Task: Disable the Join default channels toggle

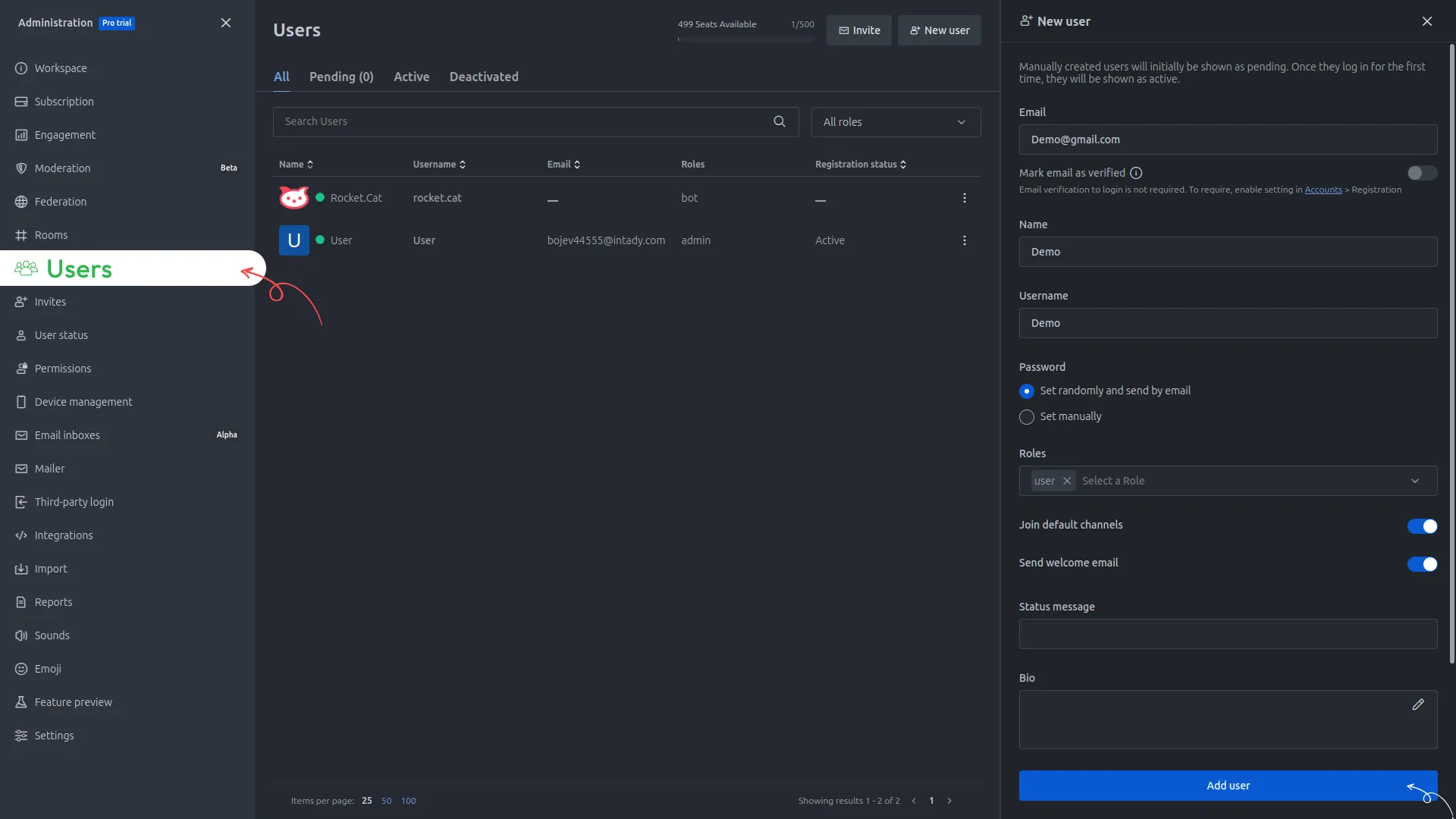Action: click(x=1421, y=526)
